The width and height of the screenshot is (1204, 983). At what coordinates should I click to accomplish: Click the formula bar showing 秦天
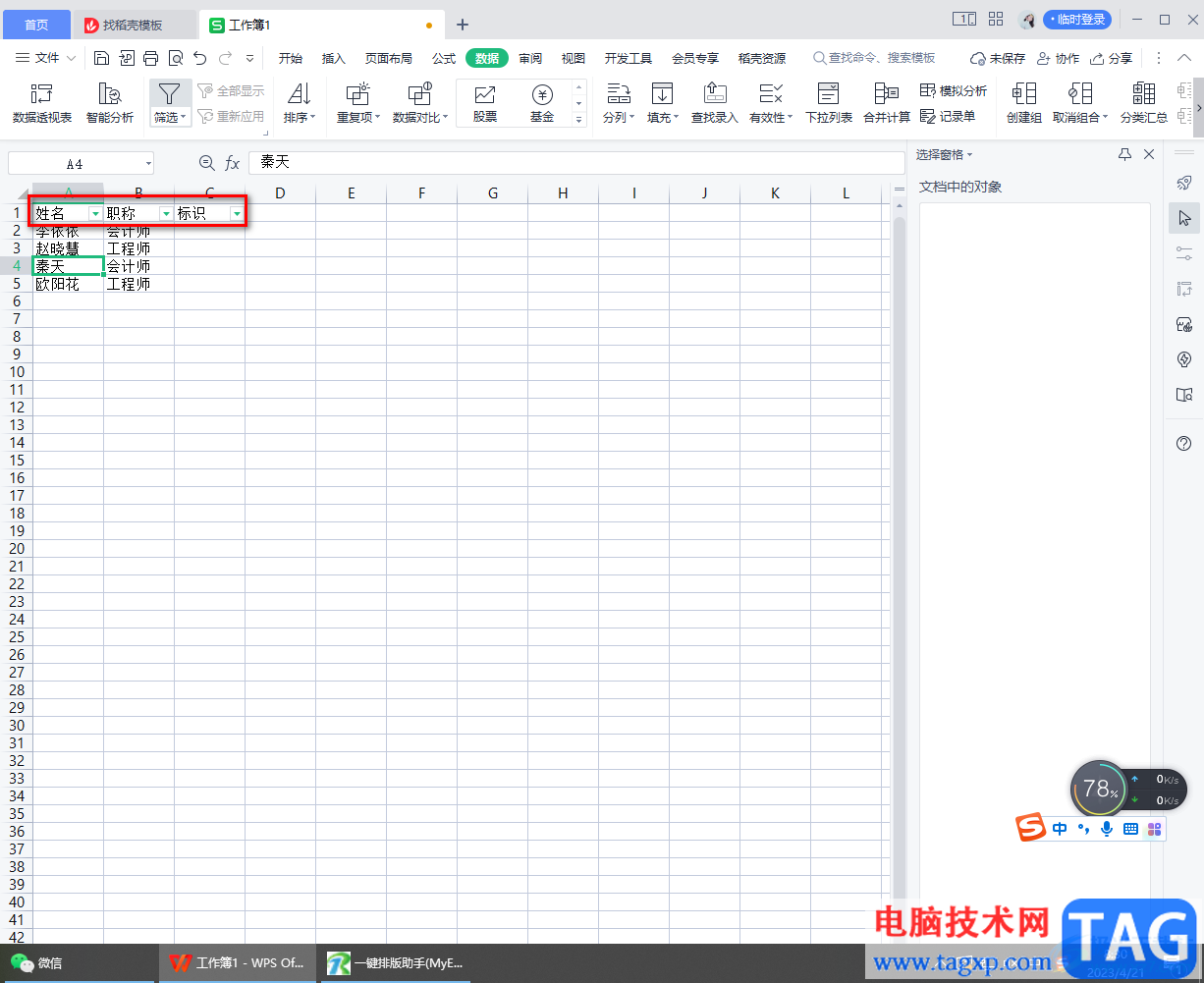tap(576, 163)
